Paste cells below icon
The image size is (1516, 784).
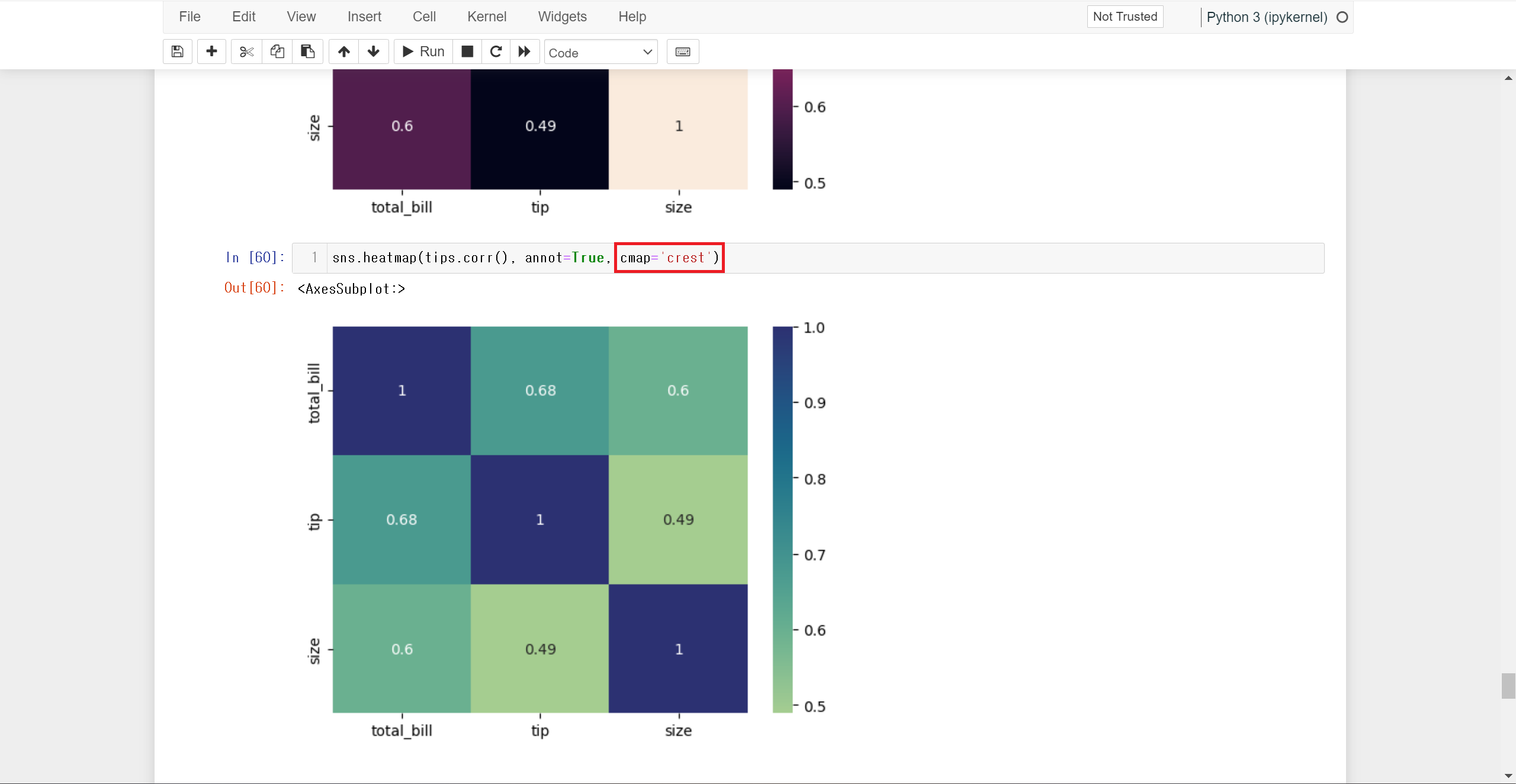307,52
